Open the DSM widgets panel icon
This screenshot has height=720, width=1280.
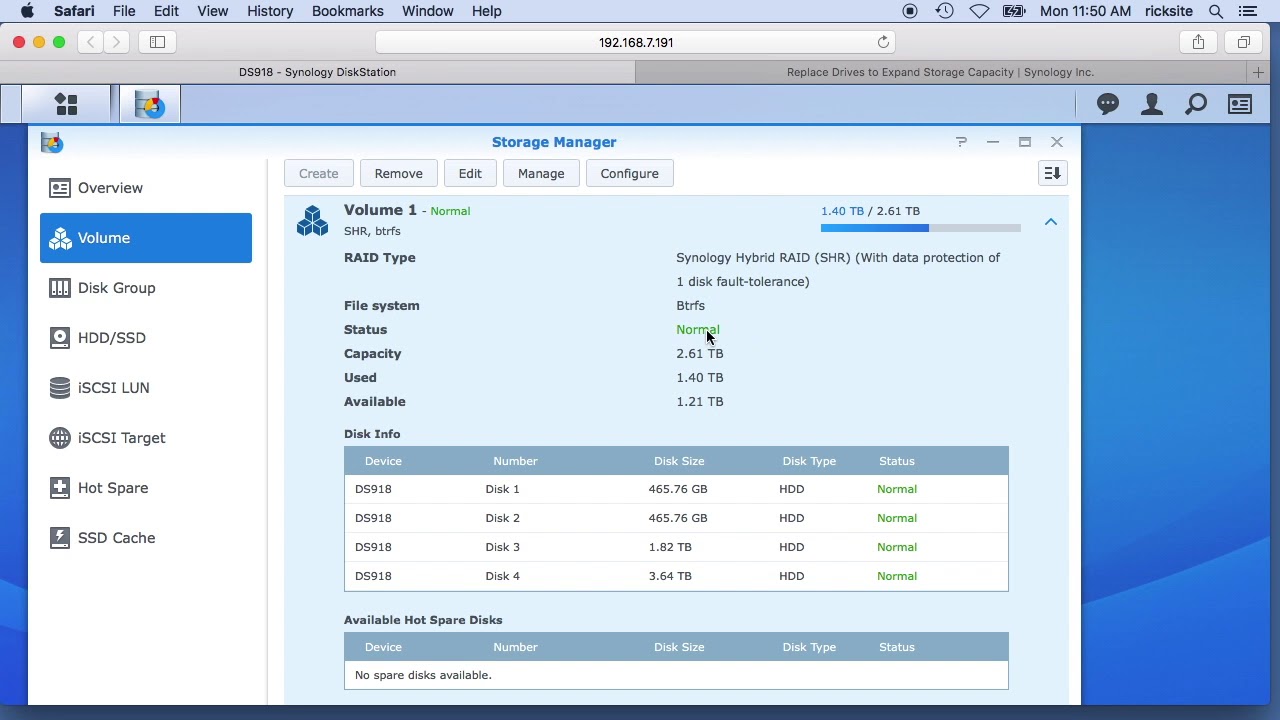pyautogui.click(x=1240, y=104)
